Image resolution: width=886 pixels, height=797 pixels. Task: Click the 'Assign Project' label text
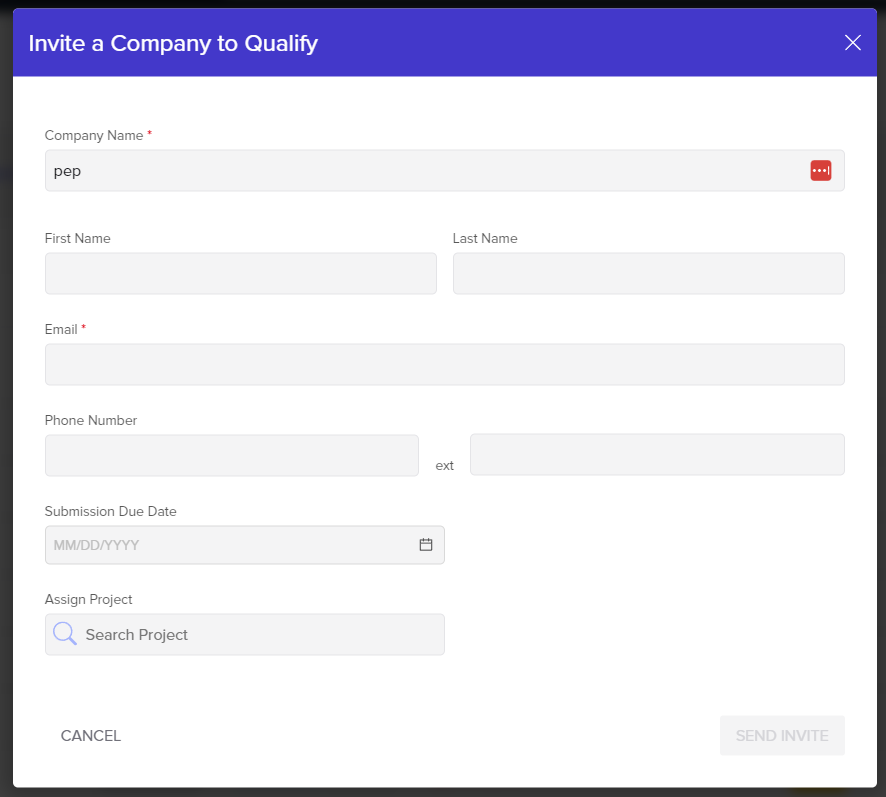(88, 599)
